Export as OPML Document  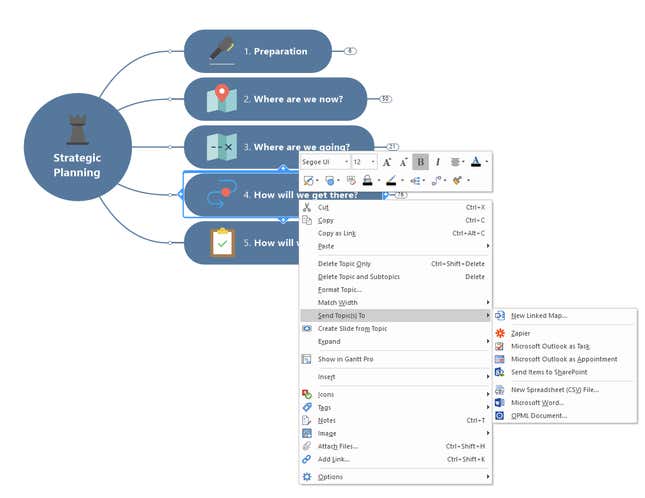click(x=565, y=415)
